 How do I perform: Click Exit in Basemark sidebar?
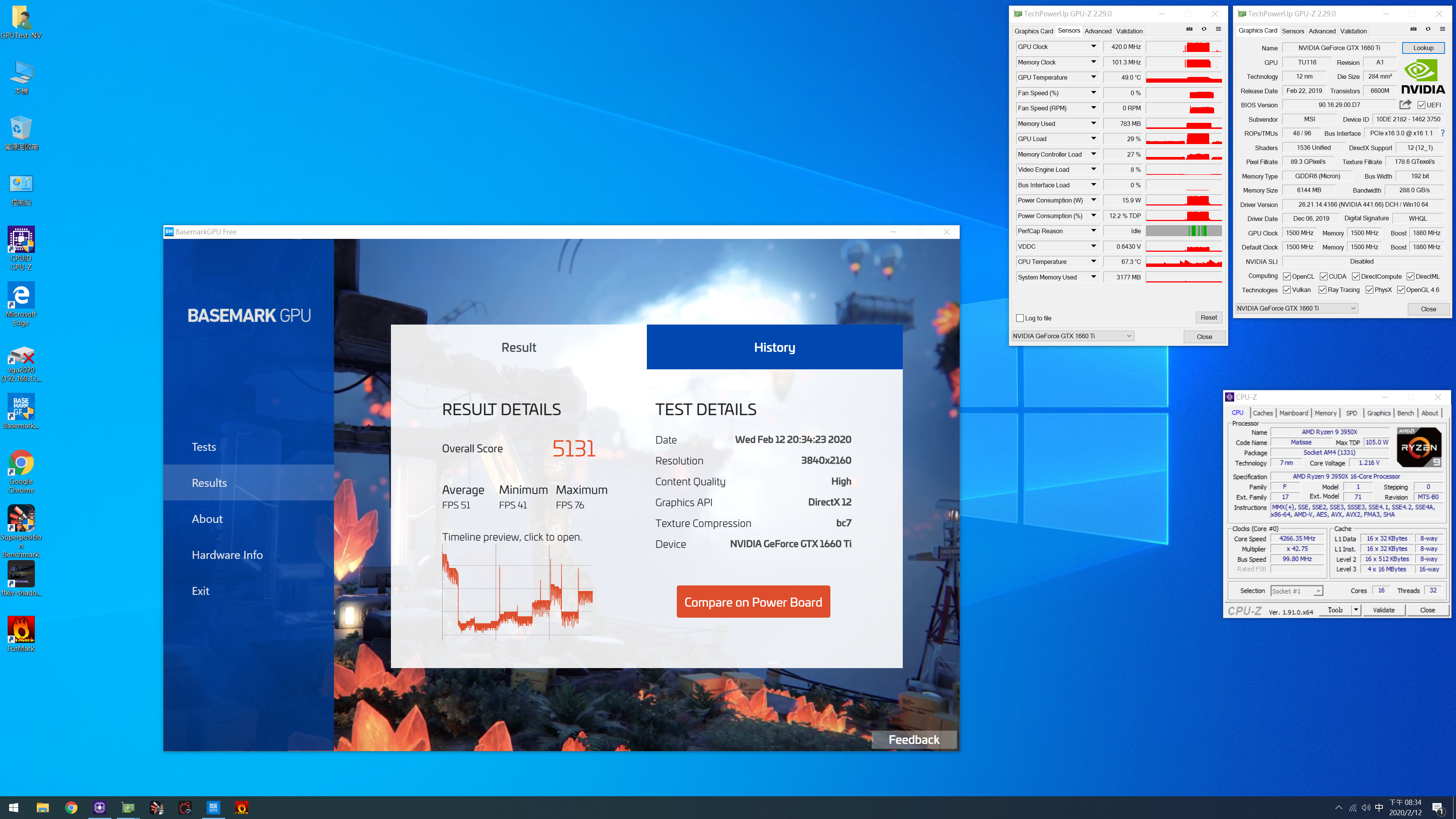(201, 591)
